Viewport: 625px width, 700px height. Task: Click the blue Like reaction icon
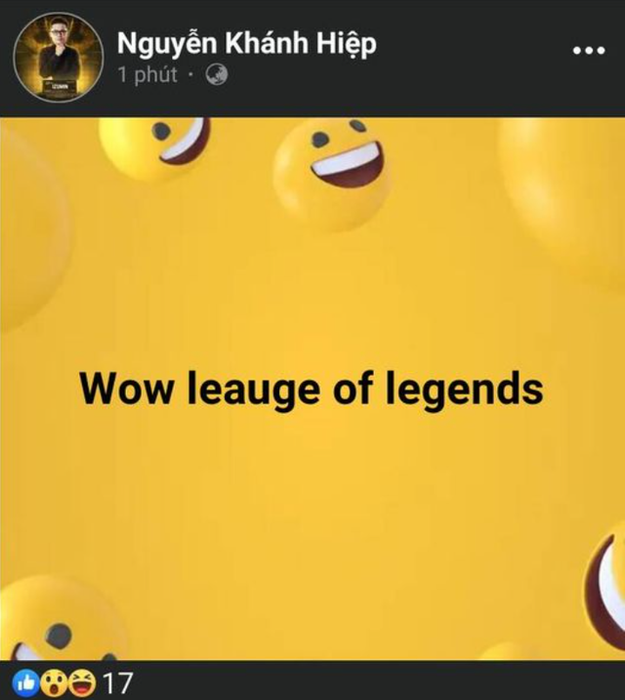pyautogui.click(x=25, y=683)
